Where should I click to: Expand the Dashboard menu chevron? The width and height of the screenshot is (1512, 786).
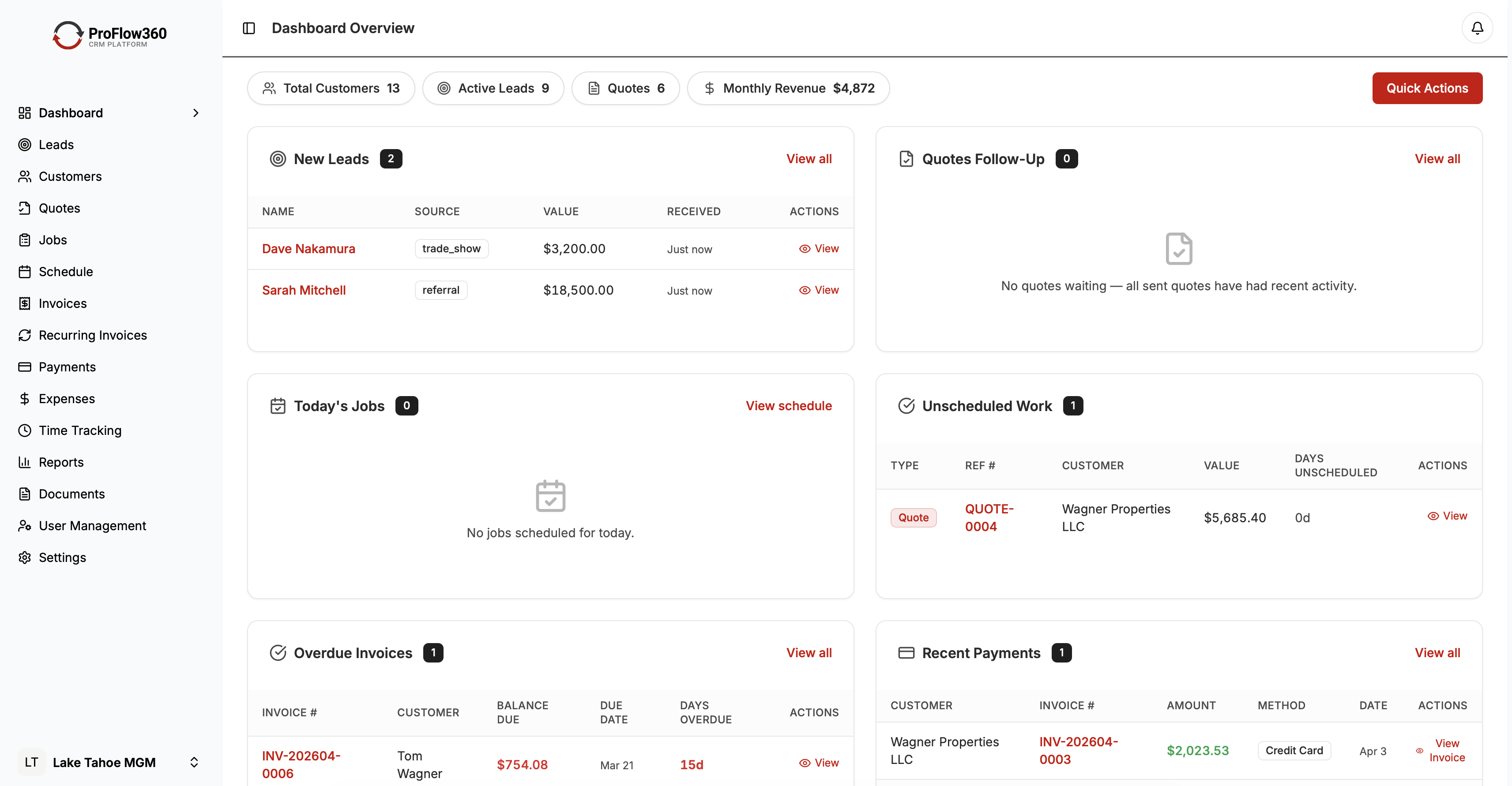click(x=196, y=112)
